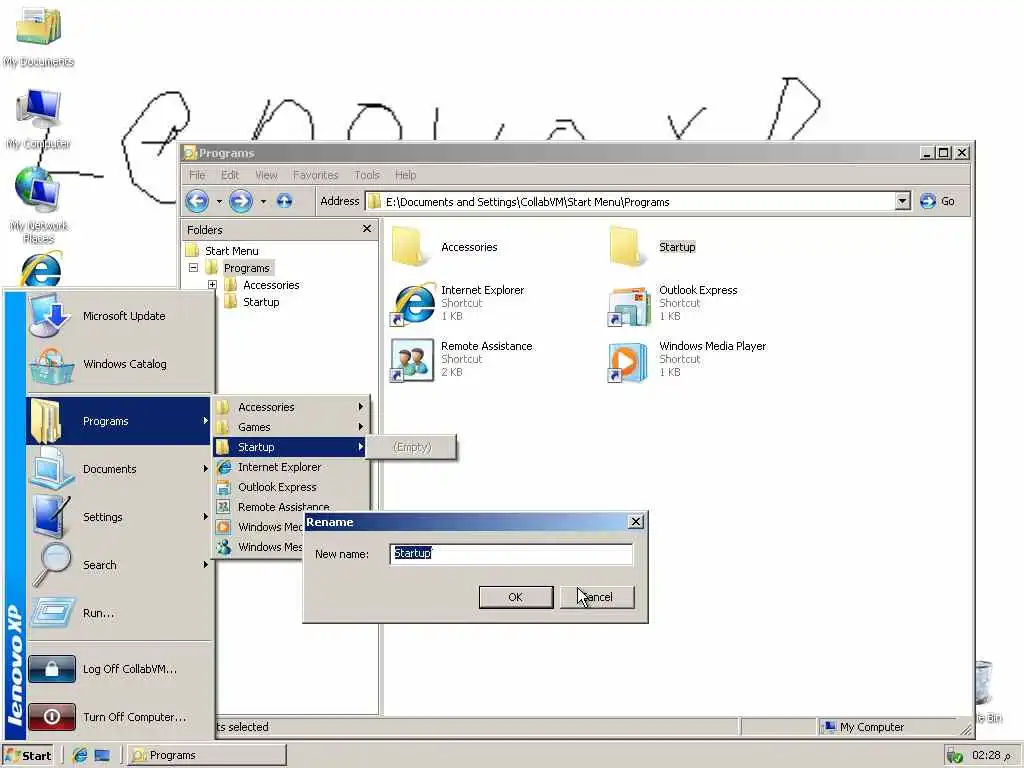Viewport: 1024px width, 768px height.
Task: Click the security shield tray icon
Action: point(954,756)
